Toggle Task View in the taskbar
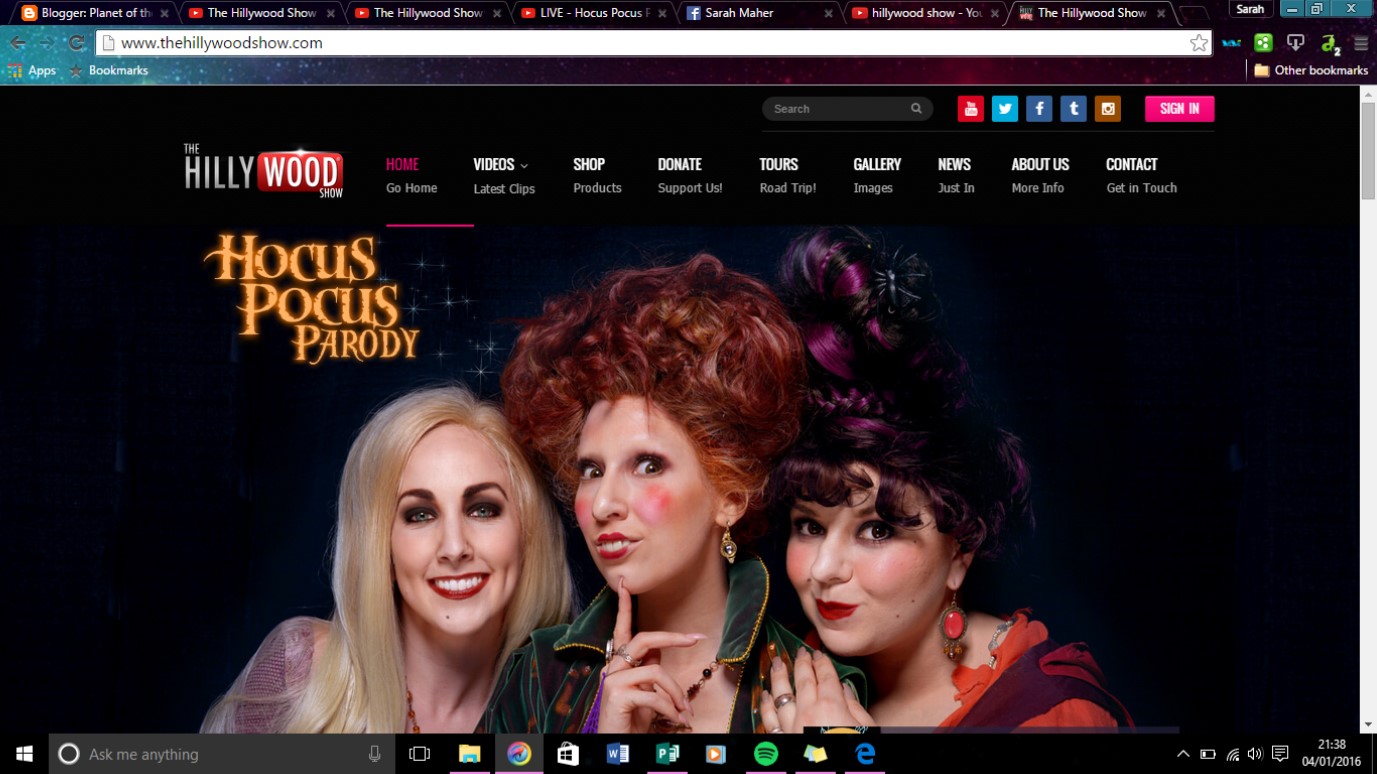Viewport: 1377px width, 774px height. [419, 753]
